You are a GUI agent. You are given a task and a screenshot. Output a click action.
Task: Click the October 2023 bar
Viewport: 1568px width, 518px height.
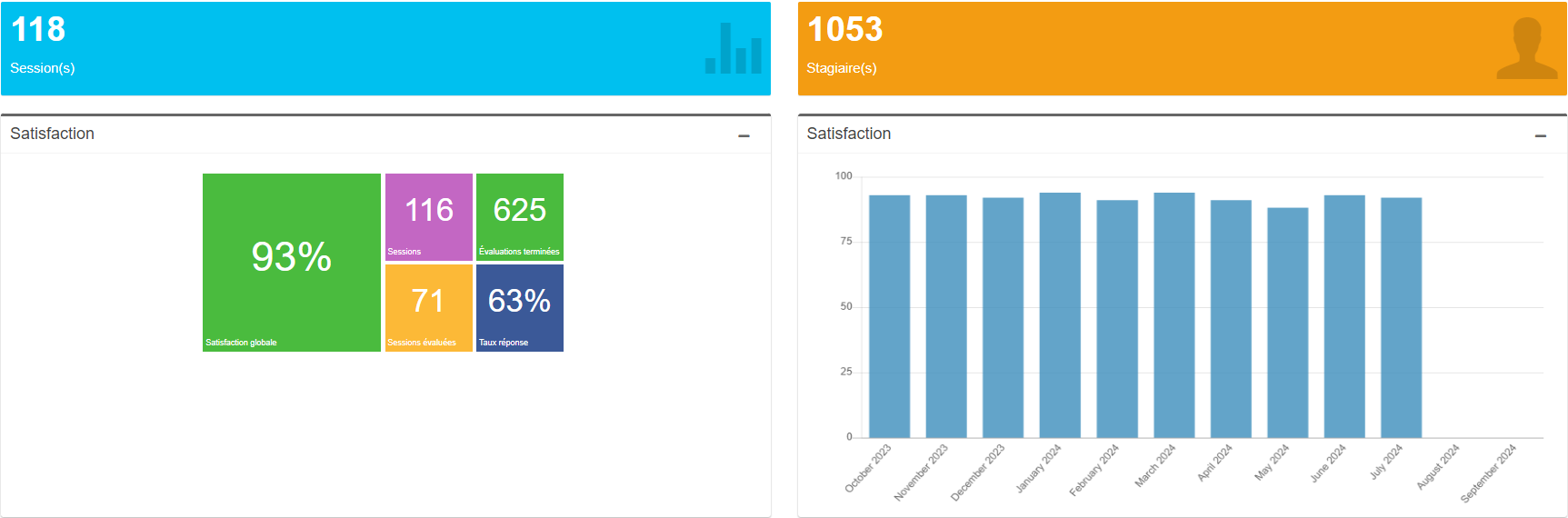[x=889, y=316]
